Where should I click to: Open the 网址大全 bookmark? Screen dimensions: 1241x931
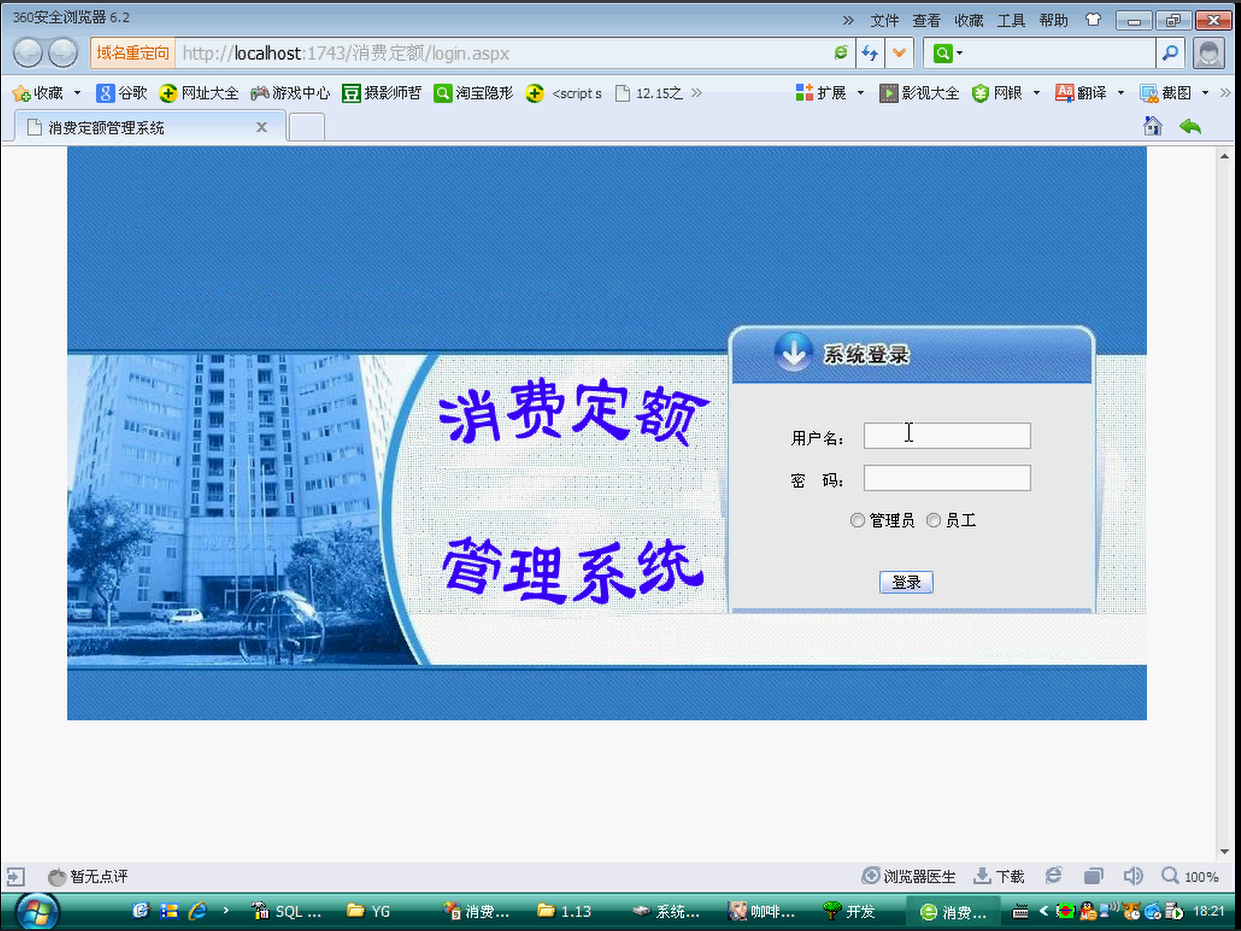(x=199, y=93)
